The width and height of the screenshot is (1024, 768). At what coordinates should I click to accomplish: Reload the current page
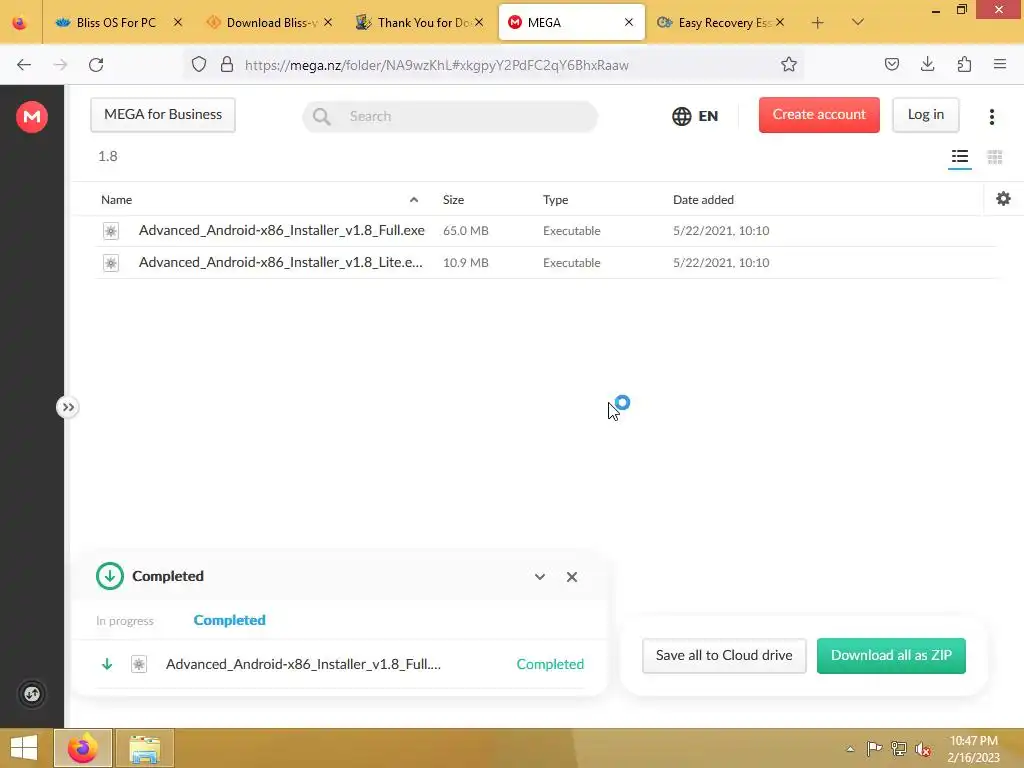[96, 65]
